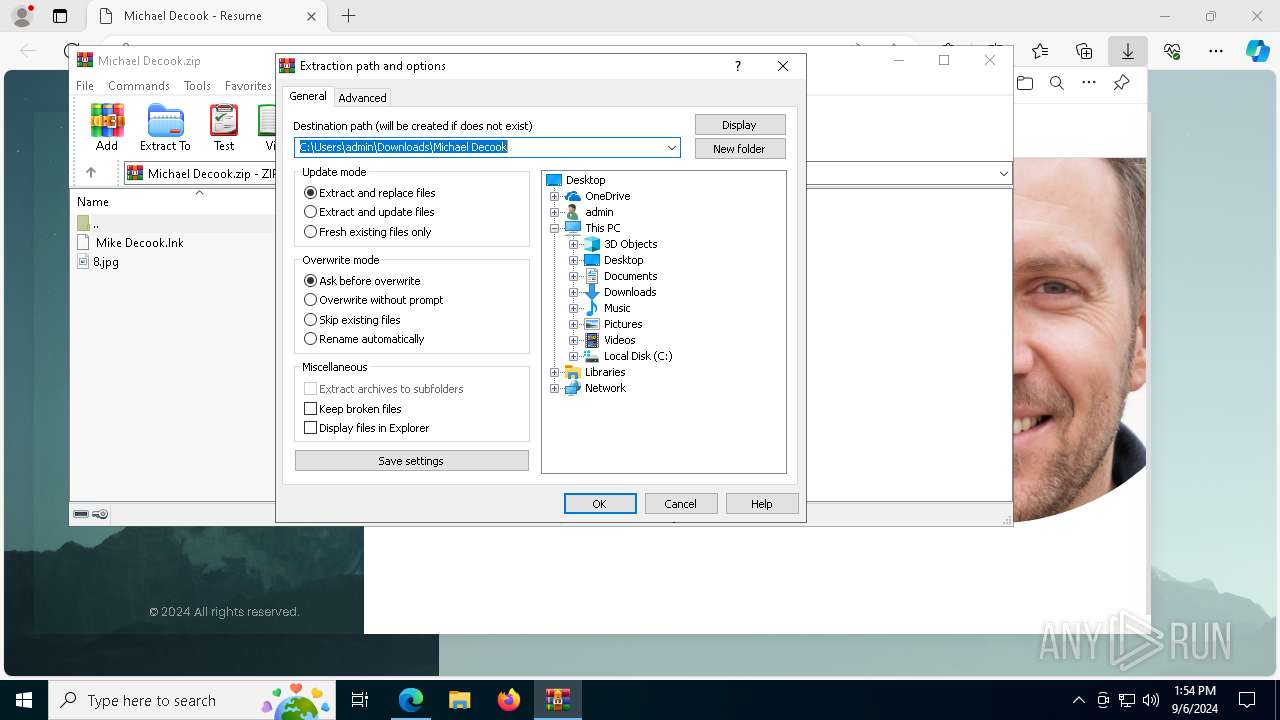Open a new tab in Edge
The width and height of the screenshot is (1280, 720).
pos(348,16)
